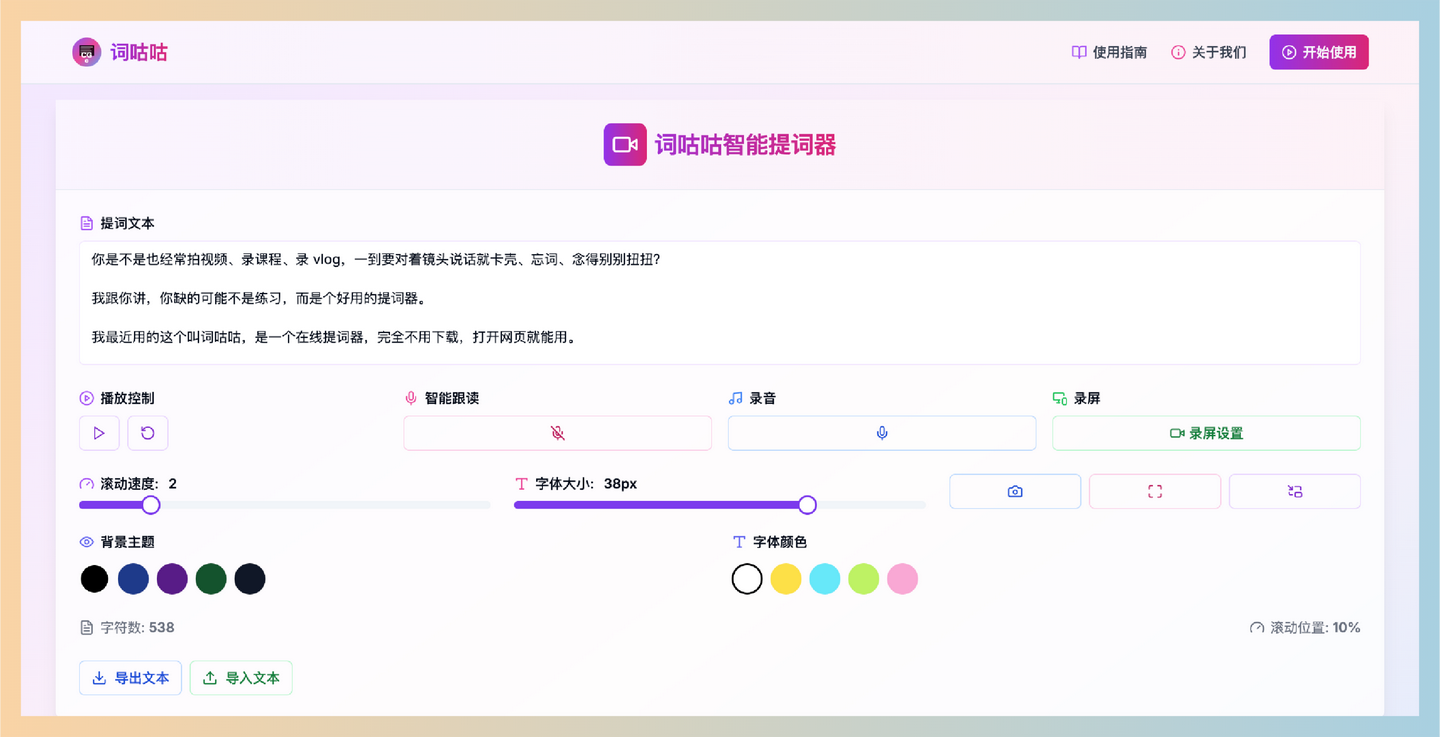Import a script via 导入文本
The height and width of the screenshot is (737, 1440).
[x=240, y=677]
